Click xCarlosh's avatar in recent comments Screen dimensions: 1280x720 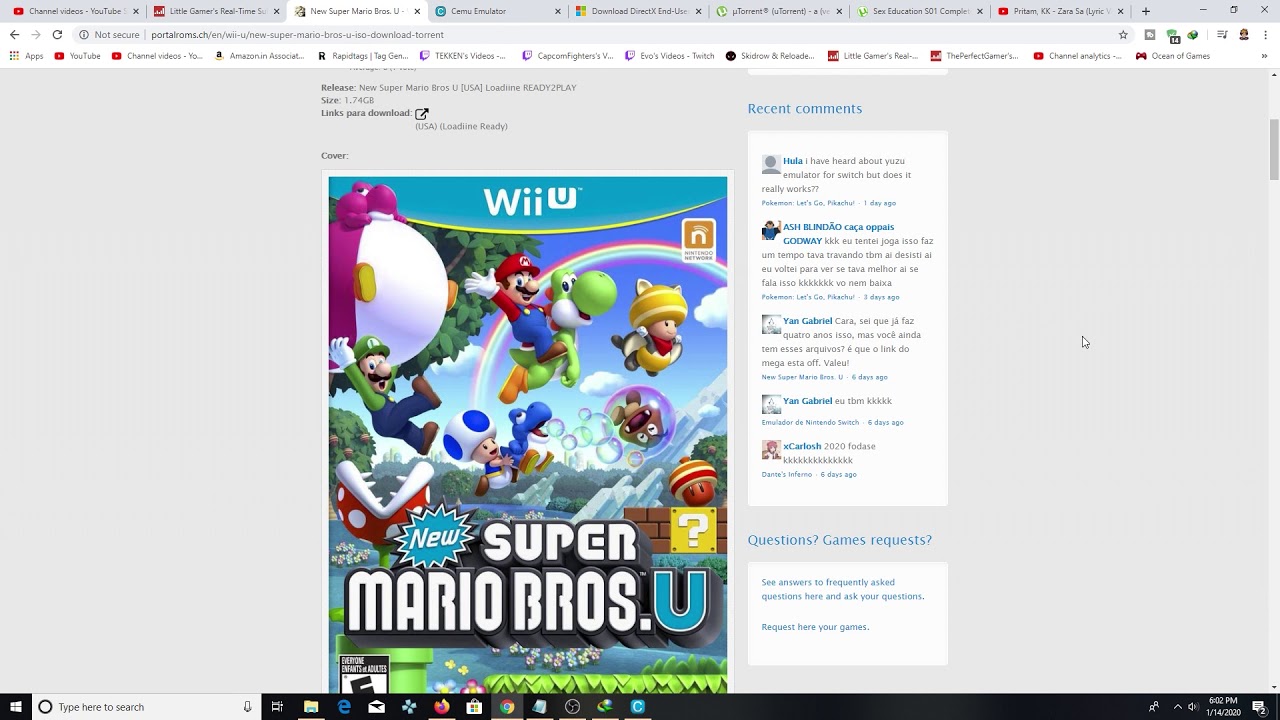coord(771,450)
